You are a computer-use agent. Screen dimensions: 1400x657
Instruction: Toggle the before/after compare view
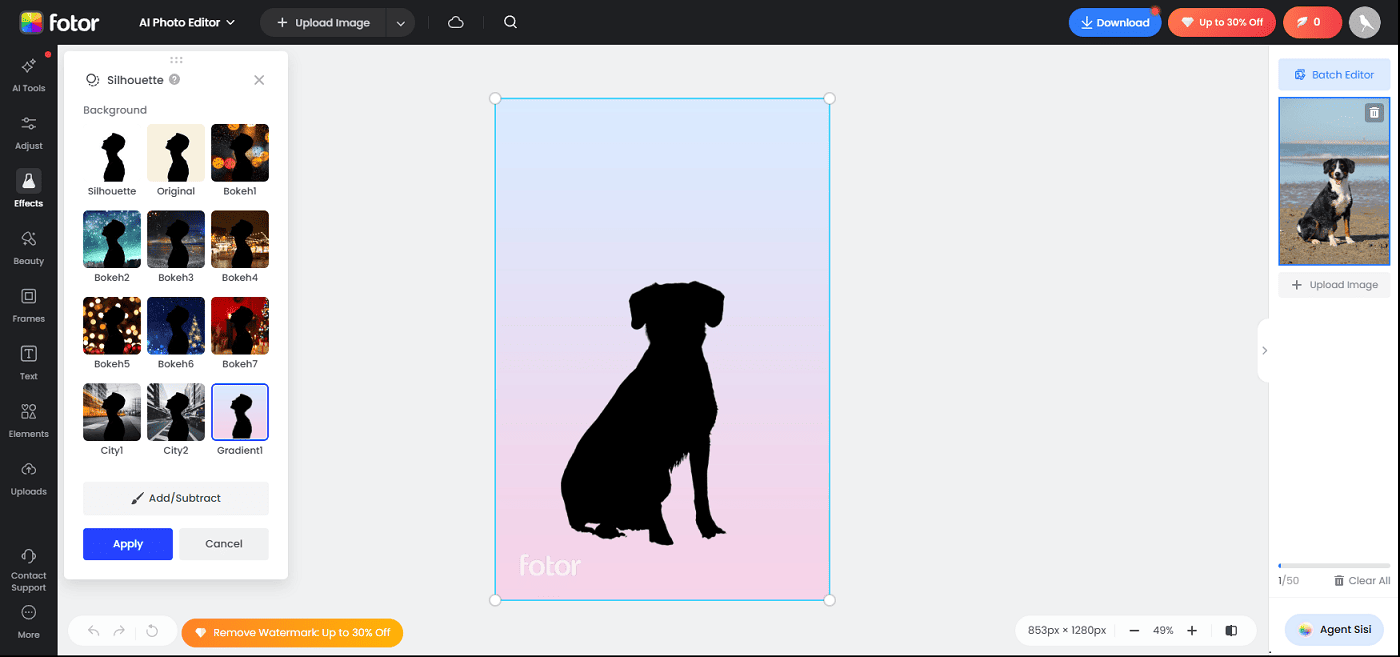[1231, 630]
